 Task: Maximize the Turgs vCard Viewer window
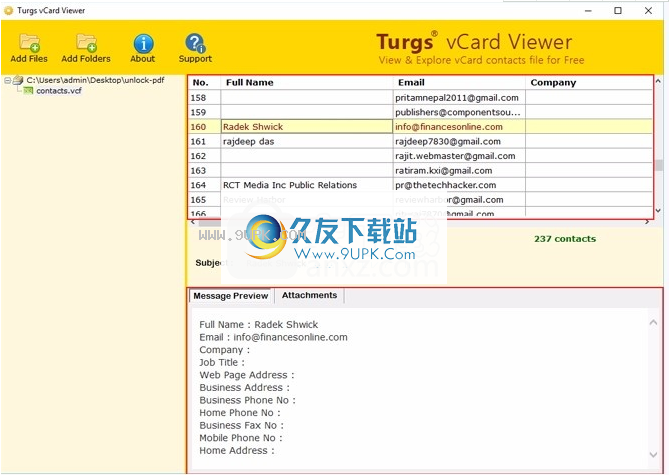[x=617, y=11]
